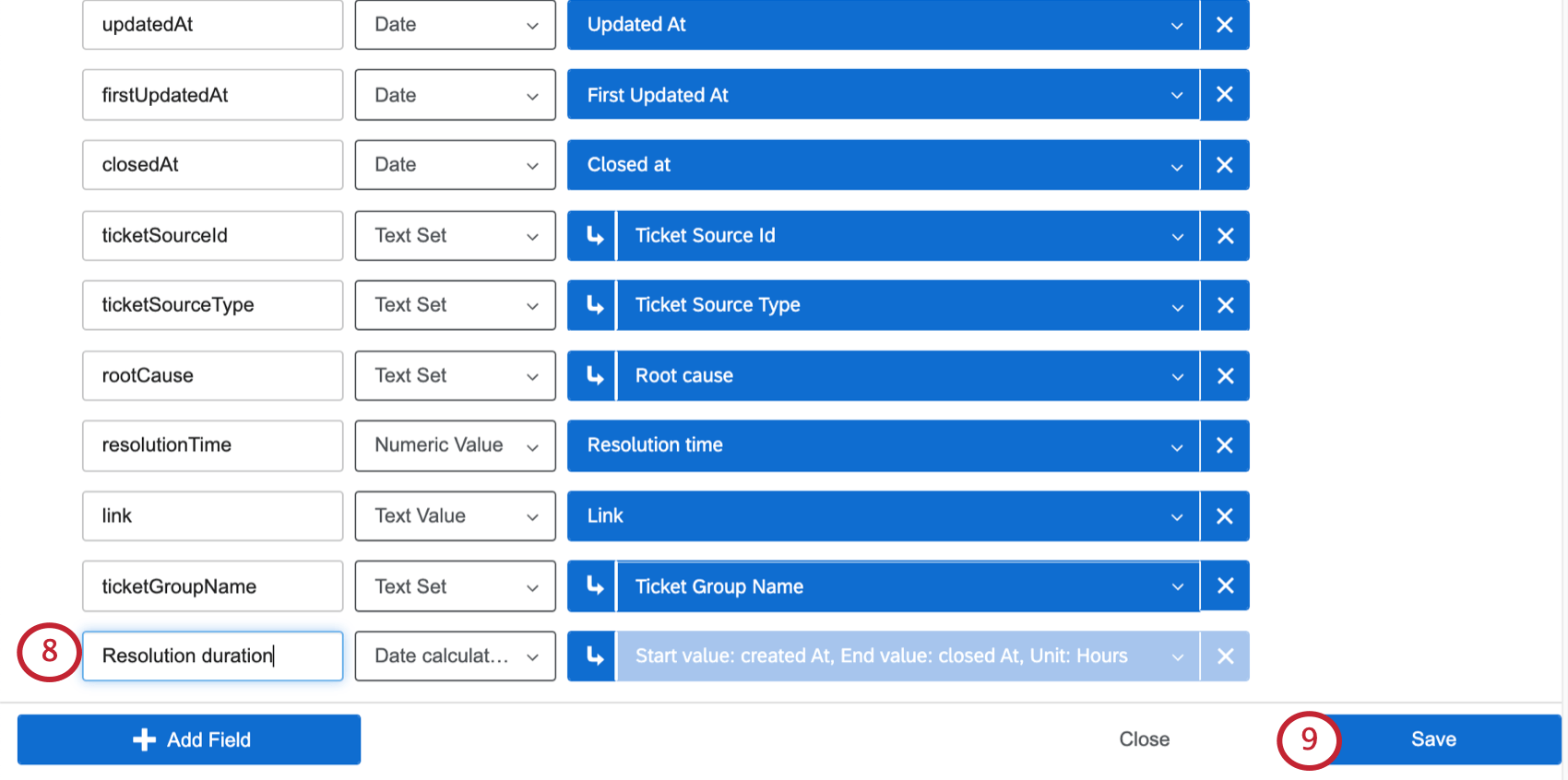Remove the Ticket Group Name row

pyautogui.click(x=1225, y=586)
